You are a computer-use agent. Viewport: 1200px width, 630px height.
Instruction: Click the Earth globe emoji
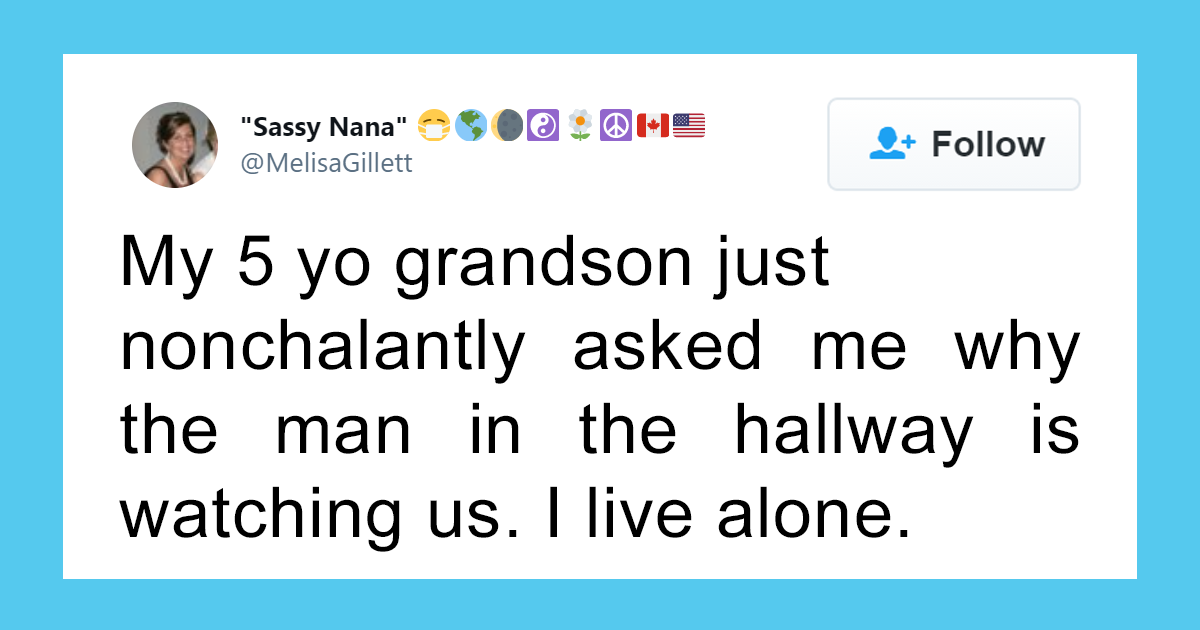pos(470,126)
